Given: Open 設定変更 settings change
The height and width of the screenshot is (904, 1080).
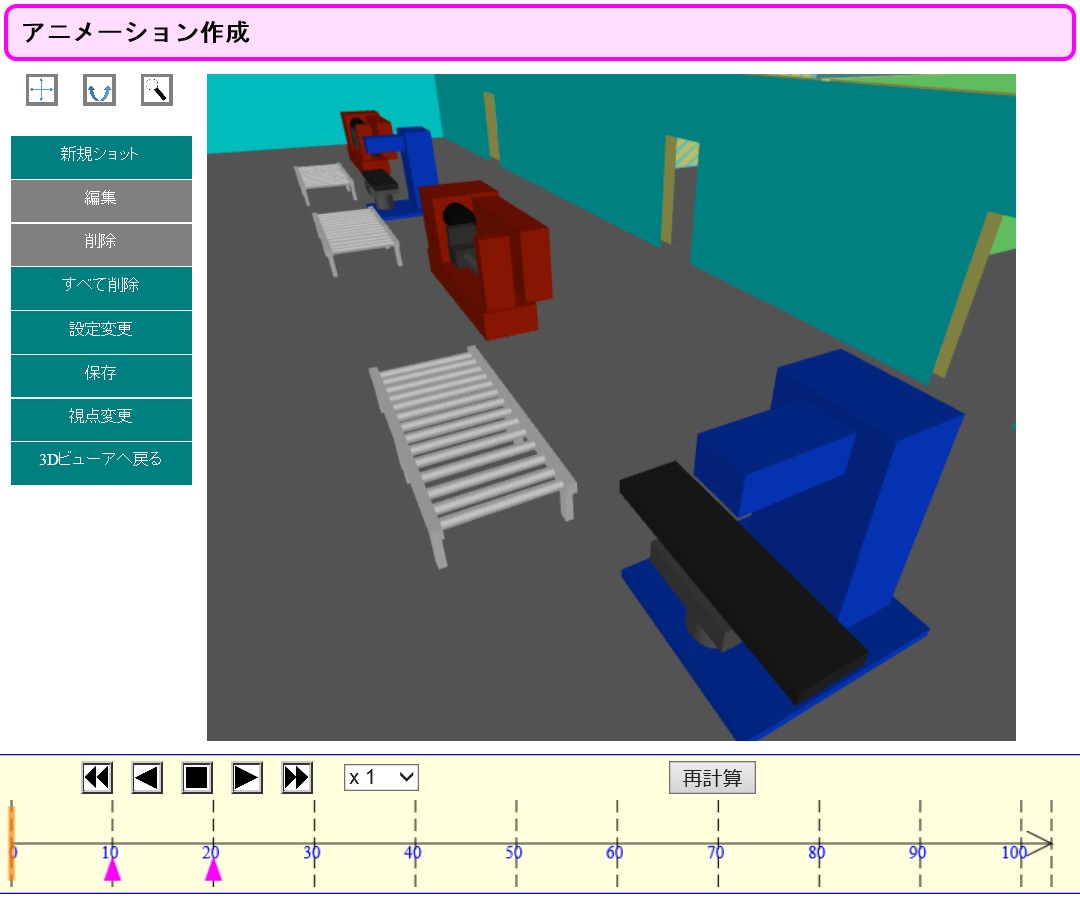Looking at the screenshot, I should point(101,330).
